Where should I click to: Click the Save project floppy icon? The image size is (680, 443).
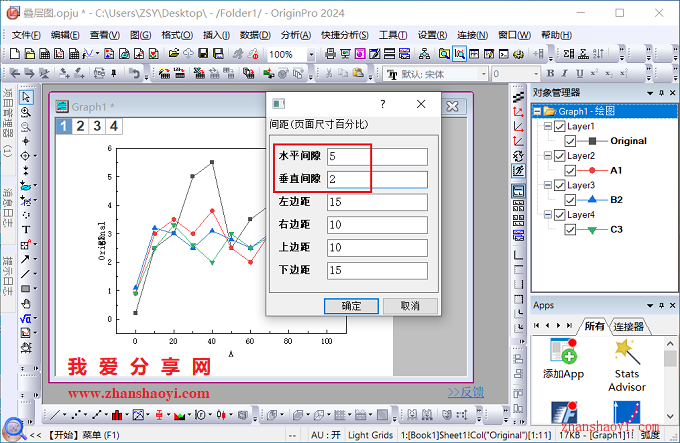tap(203, 54)
